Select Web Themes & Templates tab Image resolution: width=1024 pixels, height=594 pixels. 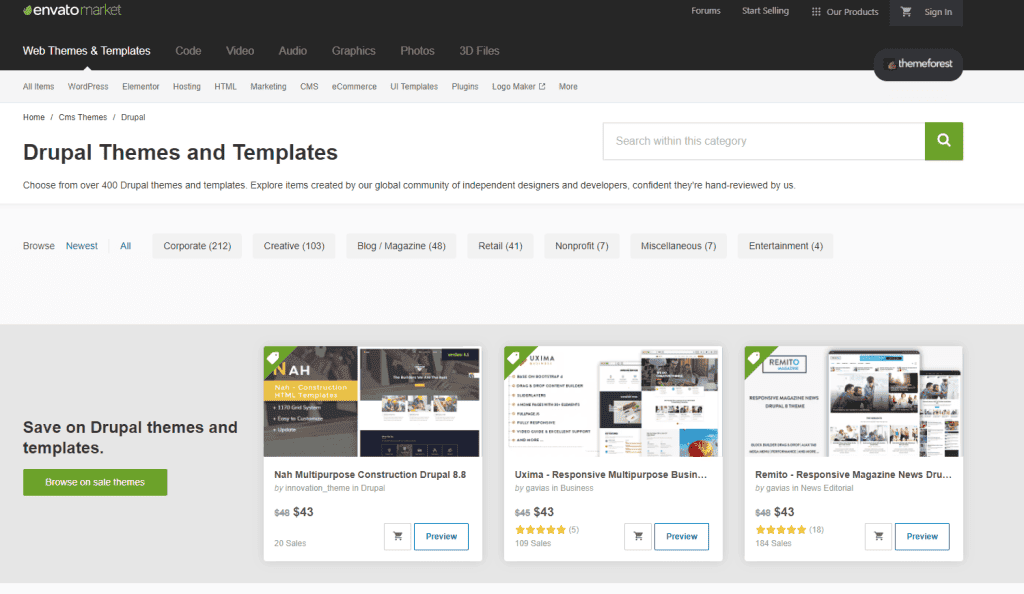[87, 51]
